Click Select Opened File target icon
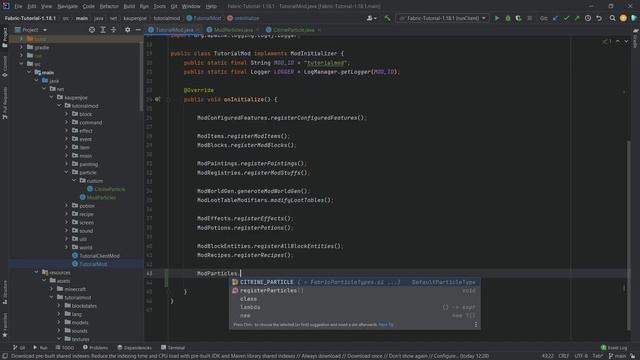 tap(92, 30)
